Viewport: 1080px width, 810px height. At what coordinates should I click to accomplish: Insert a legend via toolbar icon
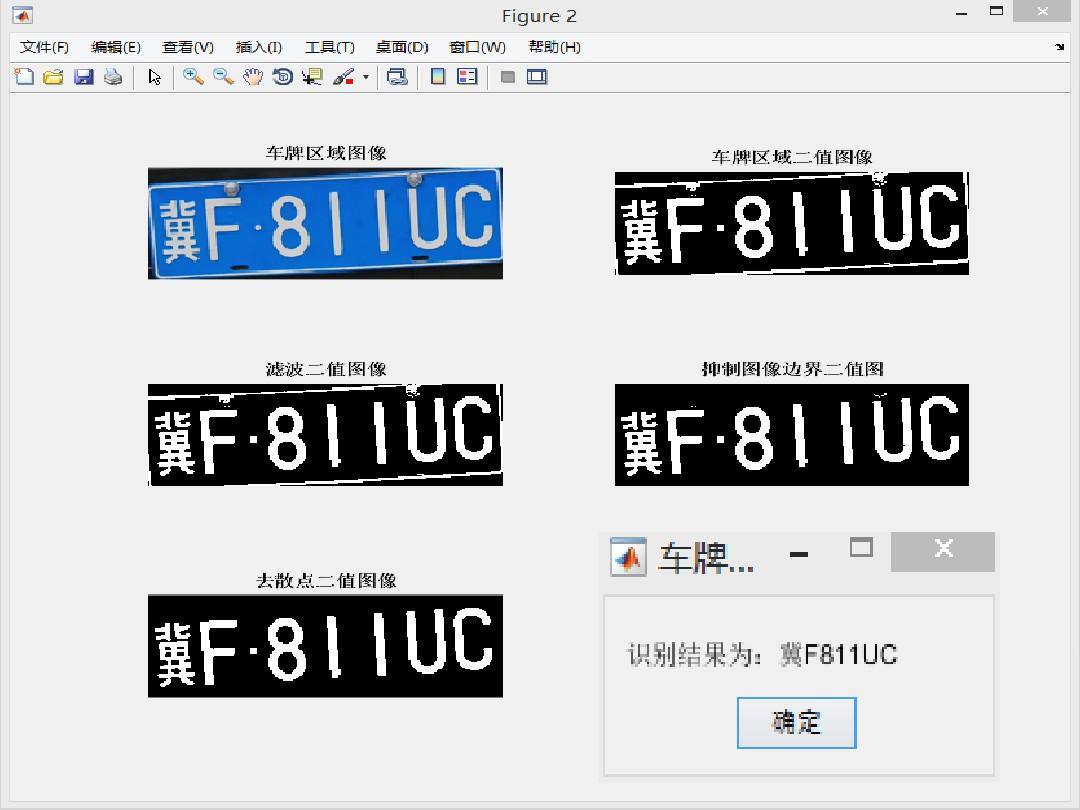click(x=467, y=76)
